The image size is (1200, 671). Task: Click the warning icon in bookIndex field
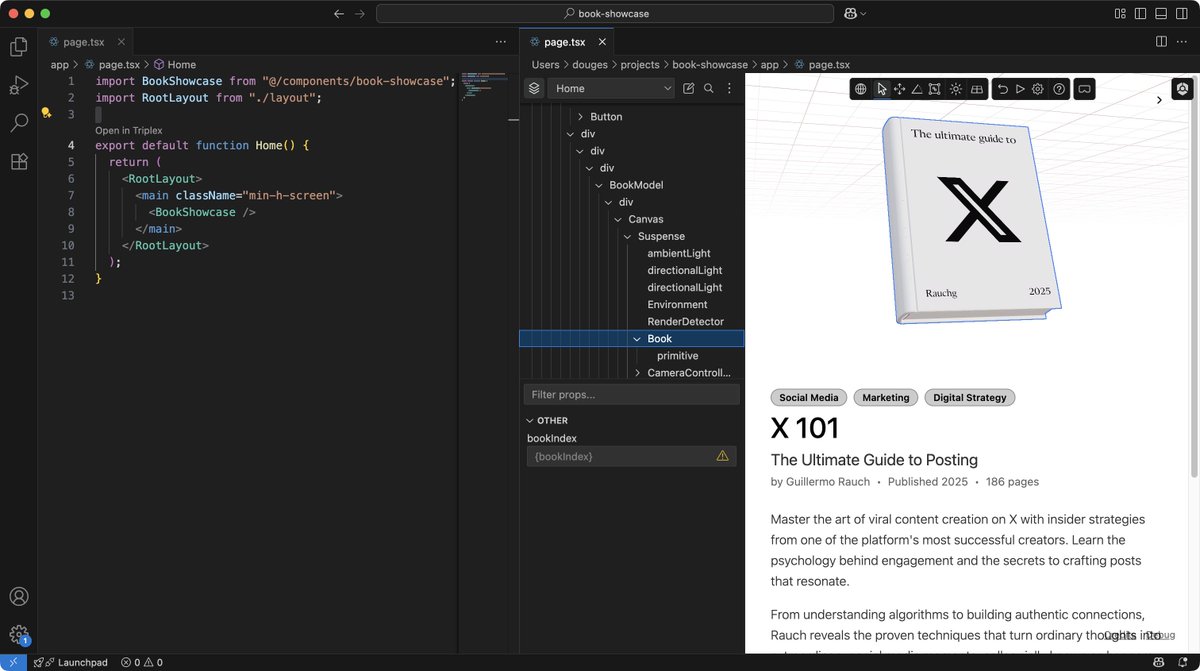(x=722, y=456)
